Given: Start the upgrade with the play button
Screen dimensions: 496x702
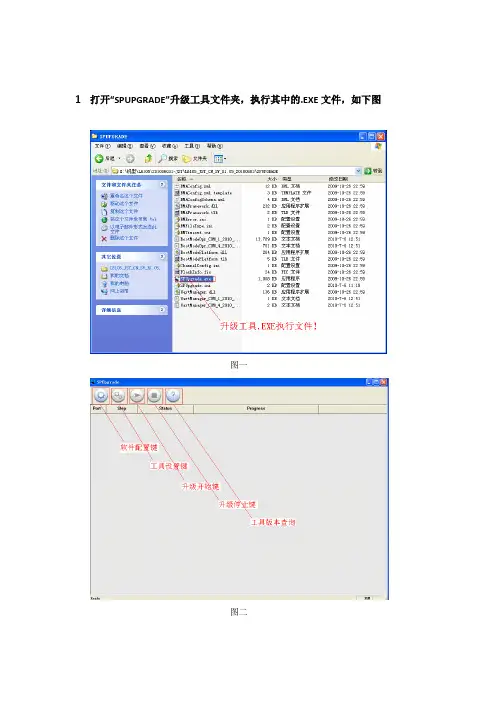Looking at the screenshot, I should [x=137, y=396].
